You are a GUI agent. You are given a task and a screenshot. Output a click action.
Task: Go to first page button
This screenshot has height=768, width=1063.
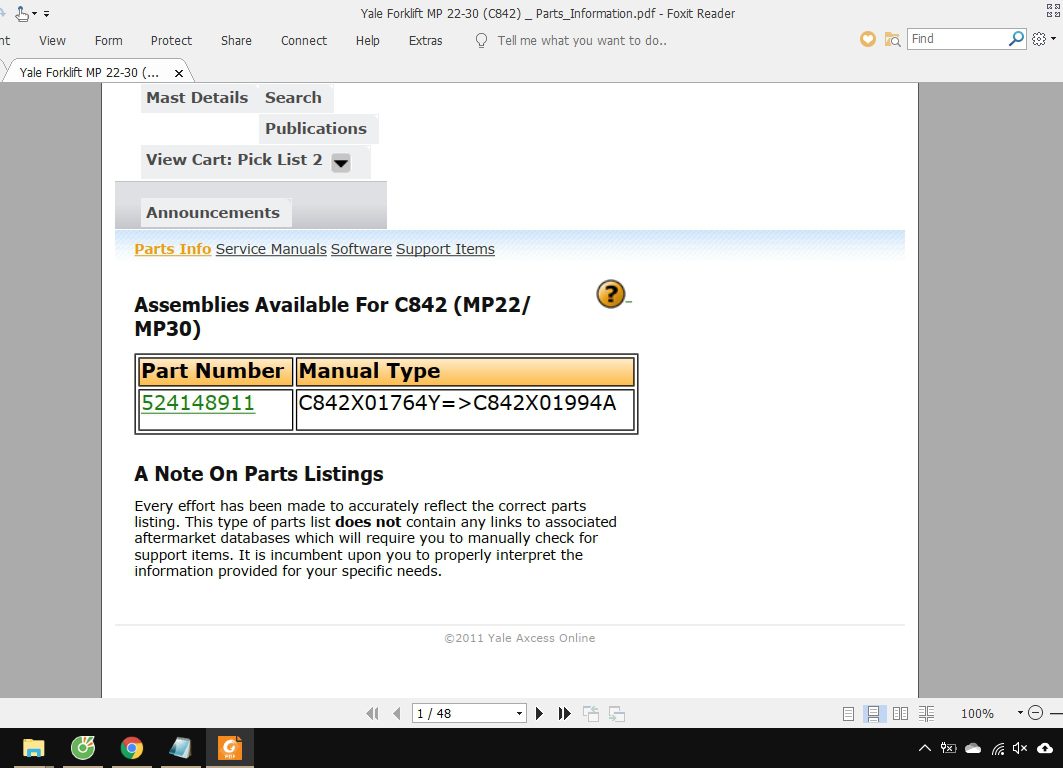tap(372, 713)
